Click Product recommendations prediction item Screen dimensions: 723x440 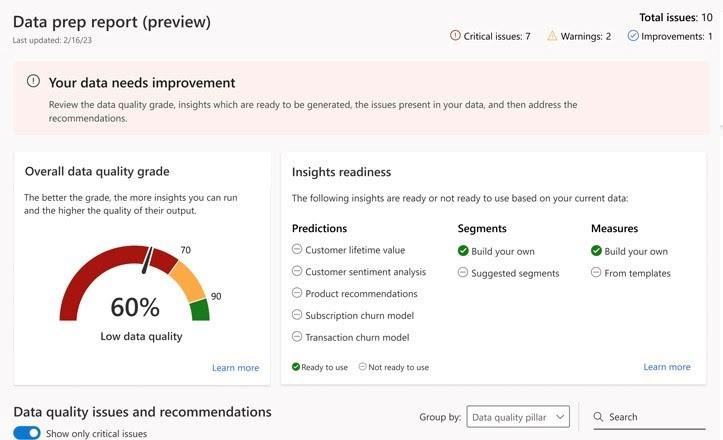361,294
